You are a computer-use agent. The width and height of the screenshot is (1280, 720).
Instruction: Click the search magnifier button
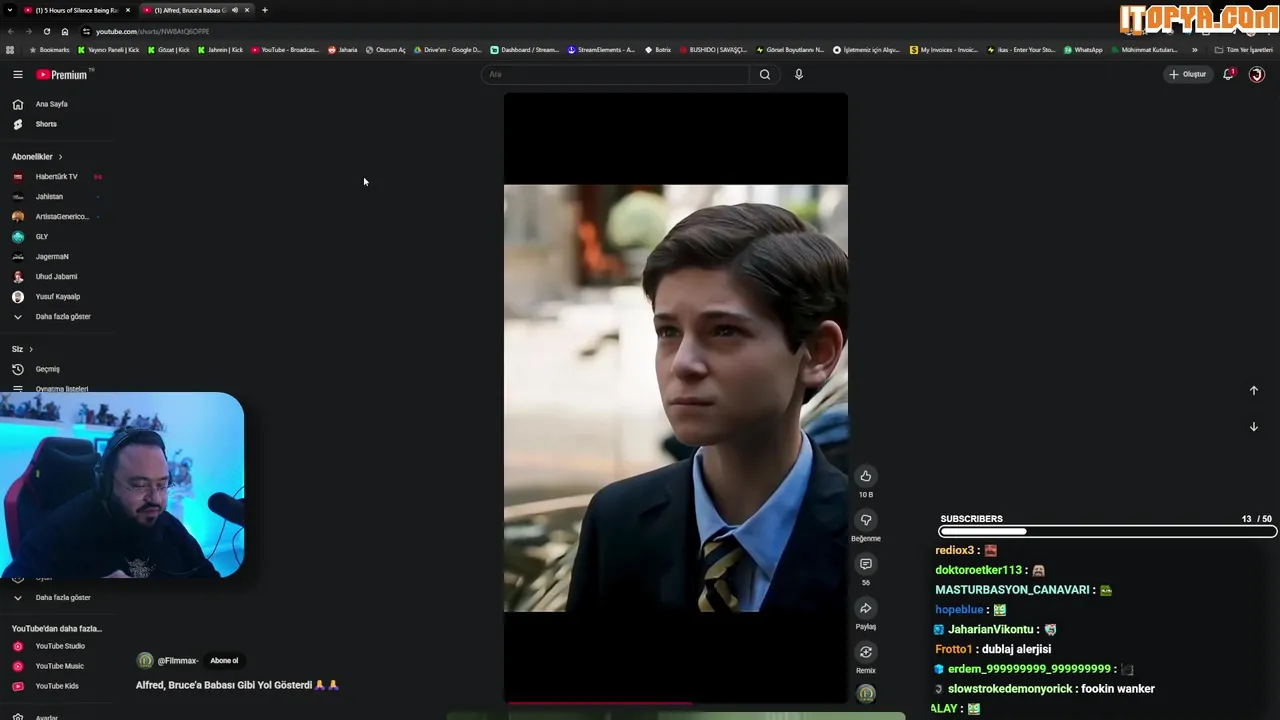coord(765,74)
